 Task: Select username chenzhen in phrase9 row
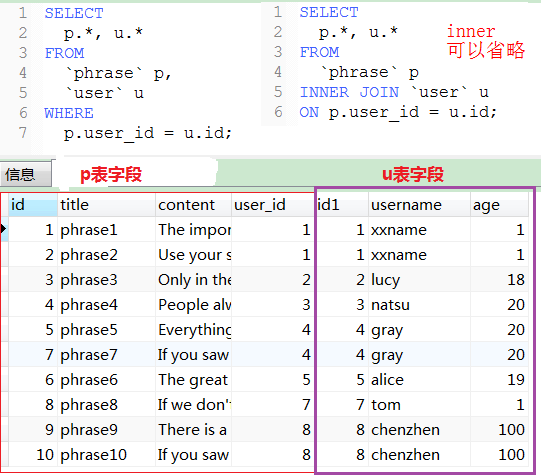tap(419, 429)
